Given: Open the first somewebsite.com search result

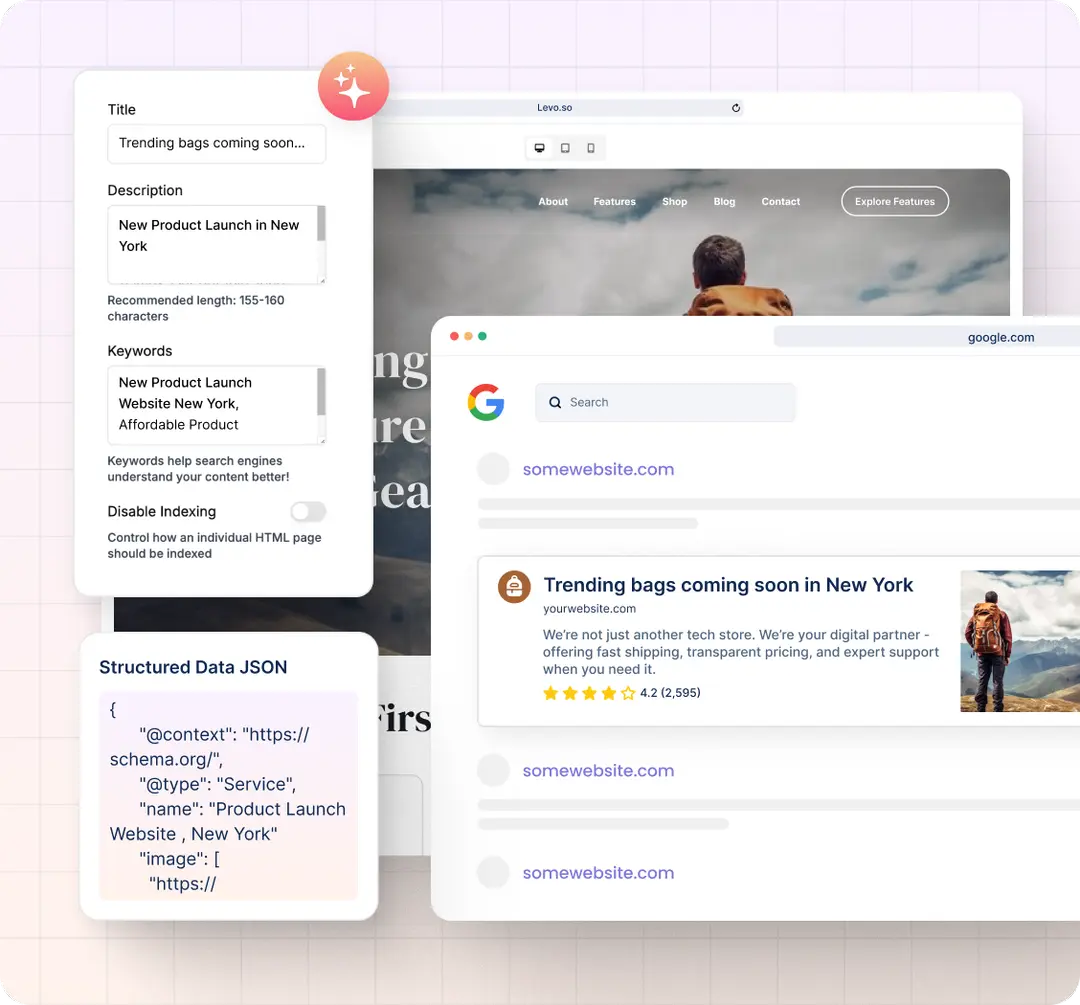Looking at the screenshot, I should coord(598,469).
